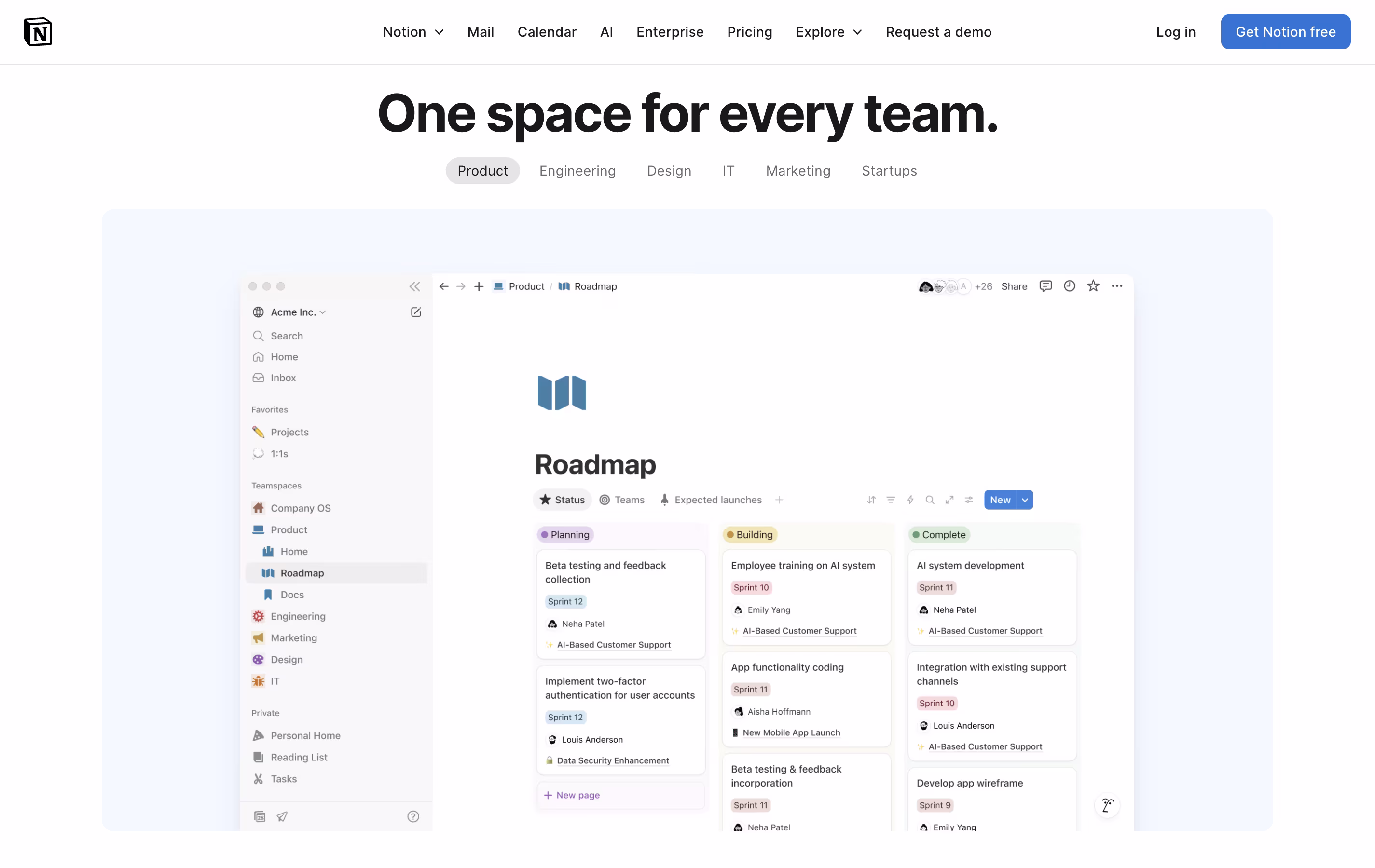1375x868 pixels.
Task: Select the Startups team tab
Action: point(889,171)
